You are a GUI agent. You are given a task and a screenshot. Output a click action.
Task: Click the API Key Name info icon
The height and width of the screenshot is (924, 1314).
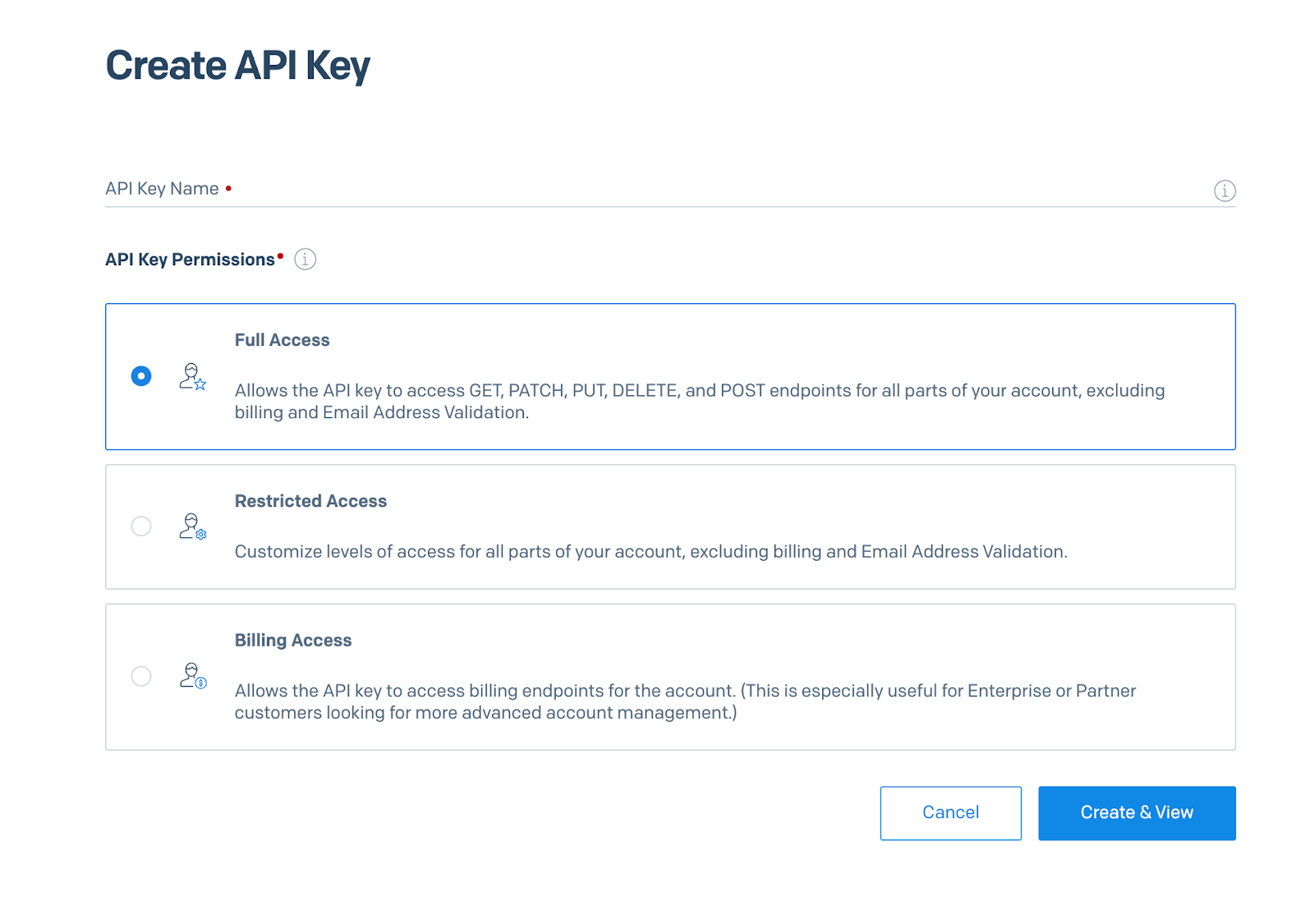tap(1224, 191)
